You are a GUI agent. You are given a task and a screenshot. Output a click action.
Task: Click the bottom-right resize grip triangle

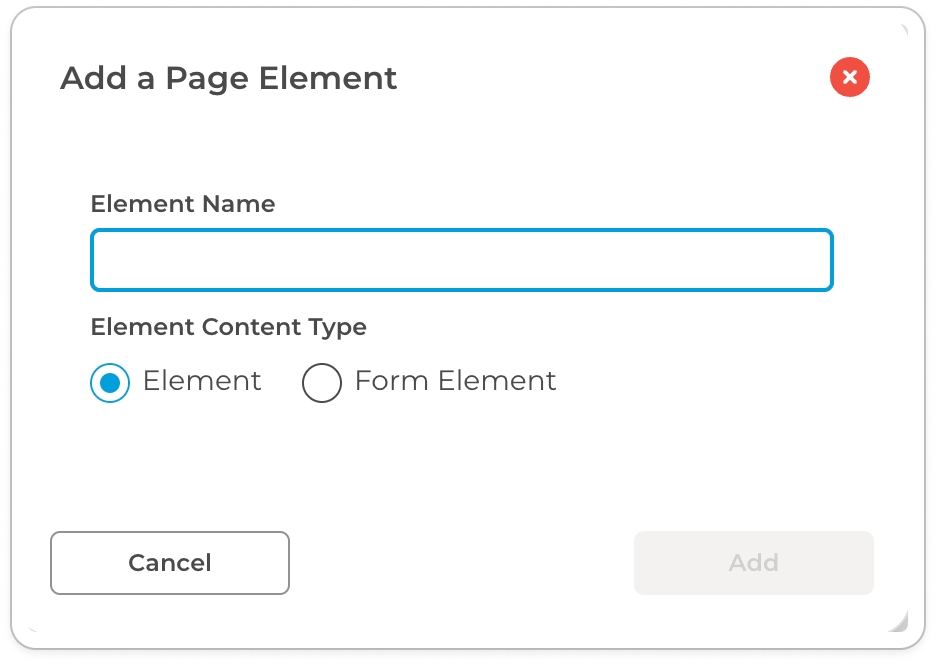click(899, 623)
